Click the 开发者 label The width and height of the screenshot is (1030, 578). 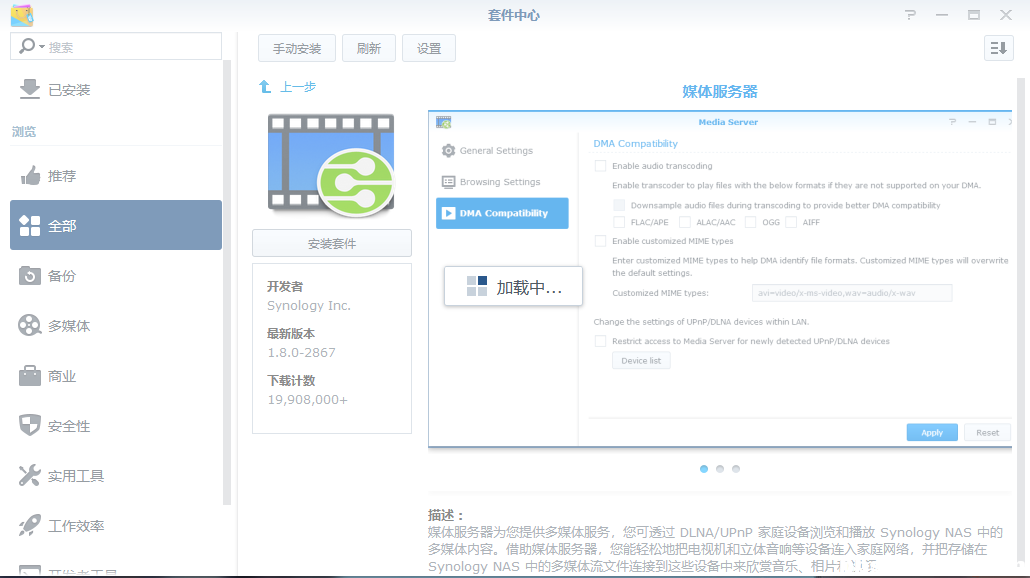(285, 287)
